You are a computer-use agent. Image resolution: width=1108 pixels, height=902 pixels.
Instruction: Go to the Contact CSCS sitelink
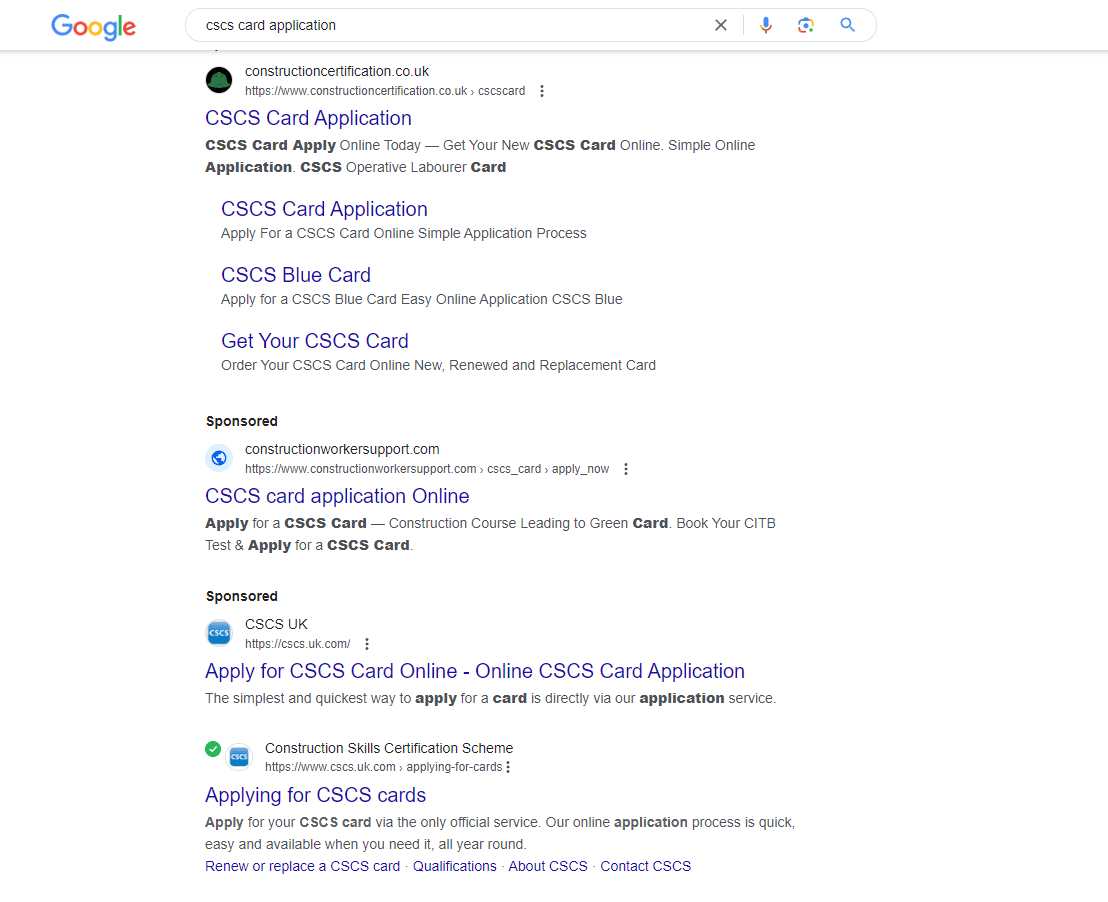645,866
